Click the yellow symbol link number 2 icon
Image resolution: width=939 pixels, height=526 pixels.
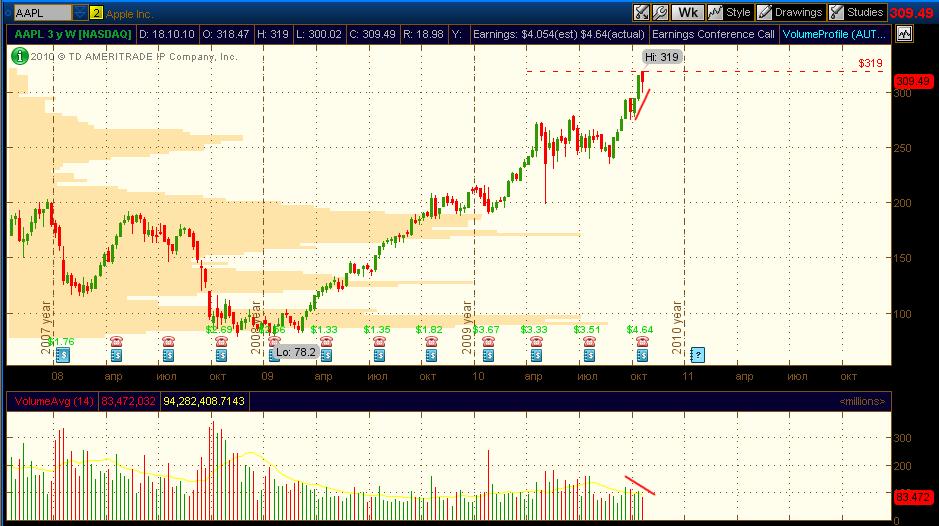[96, 13]
